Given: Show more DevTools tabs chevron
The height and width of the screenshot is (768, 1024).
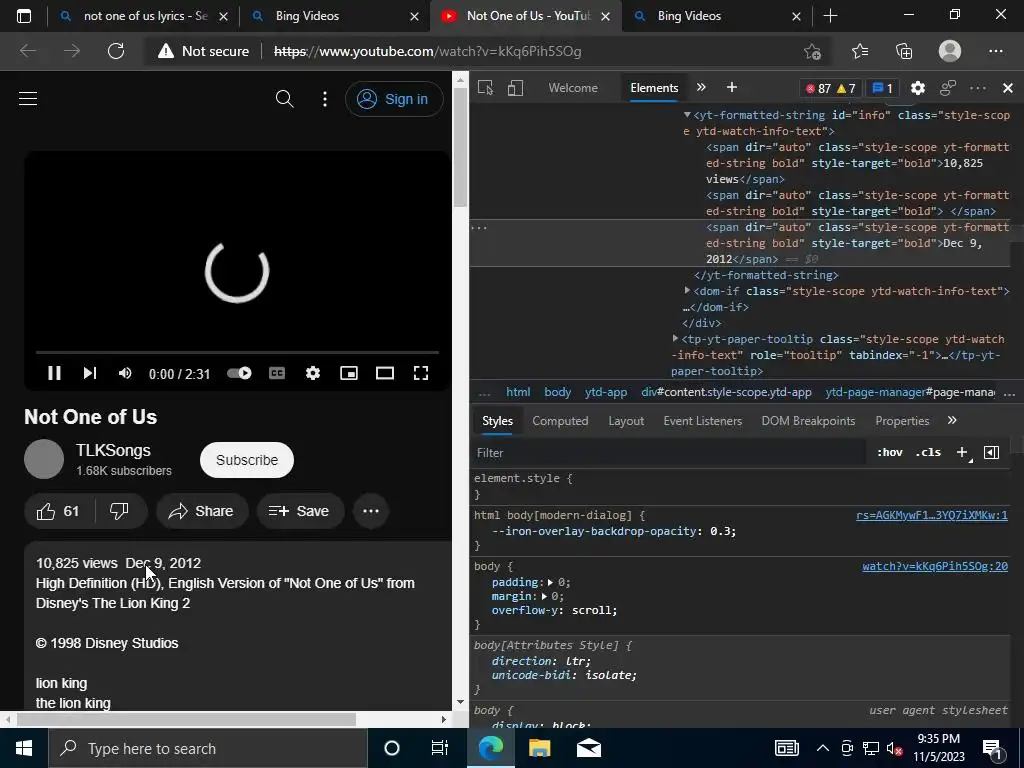Looking at the screenshot, I should click(x=701, y=88).
